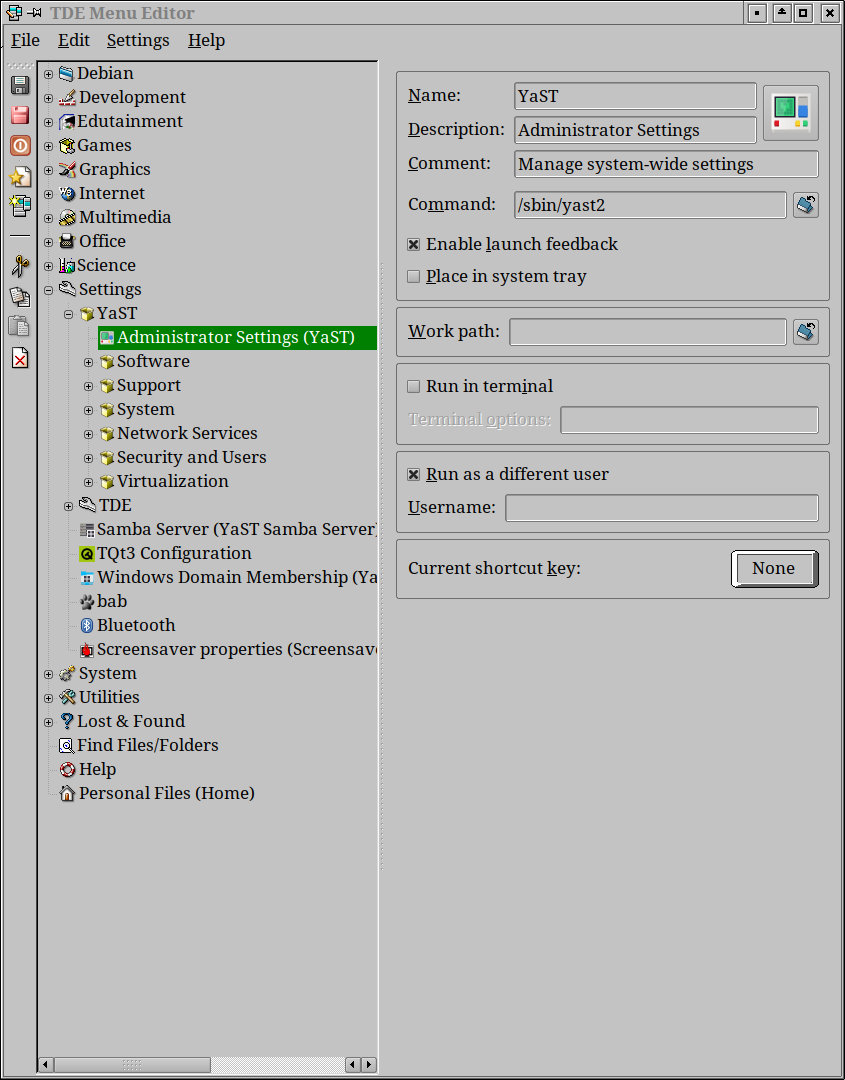Select the Office submenu
845x1080 pixels.
92,242
